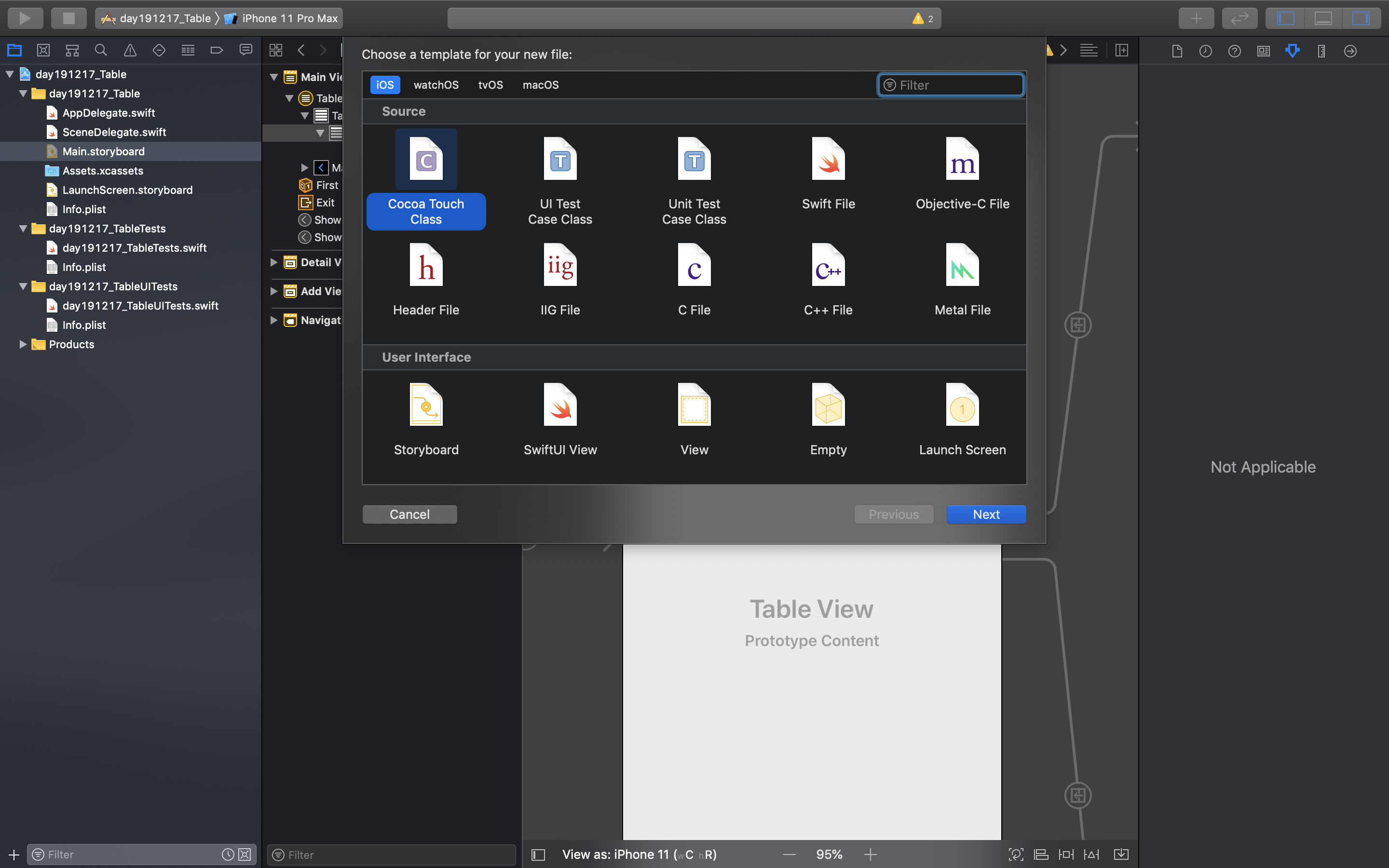Toggle the inspectors panel visibility
Screen dimensions: 1389x868
pyautogui.click(x=1361, y=18)
